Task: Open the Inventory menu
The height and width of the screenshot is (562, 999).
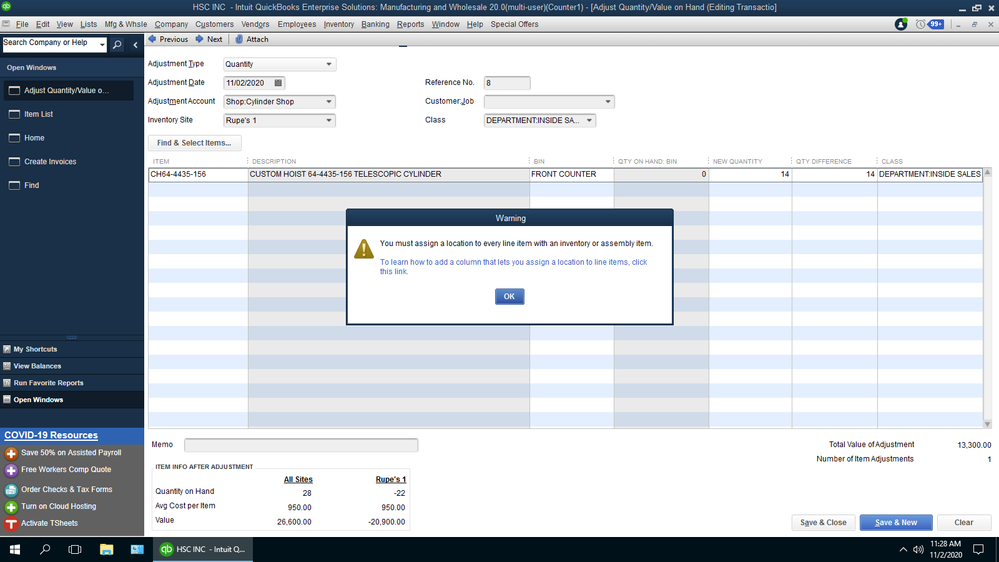Action: click(338, 24)
